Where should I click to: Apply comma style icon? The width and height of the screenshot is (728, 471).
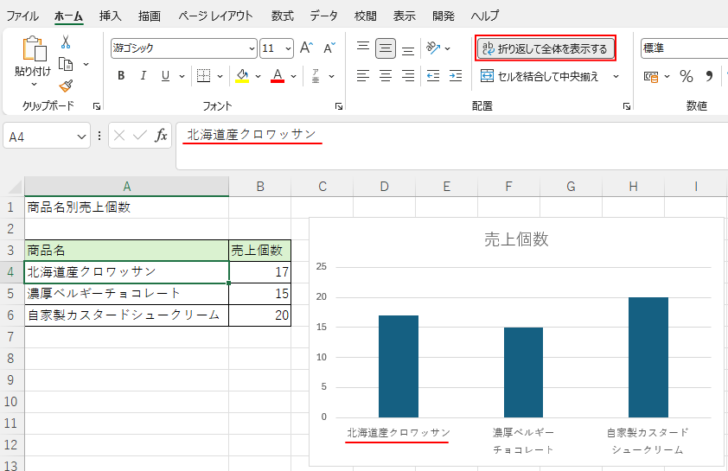tap(709, 76)
